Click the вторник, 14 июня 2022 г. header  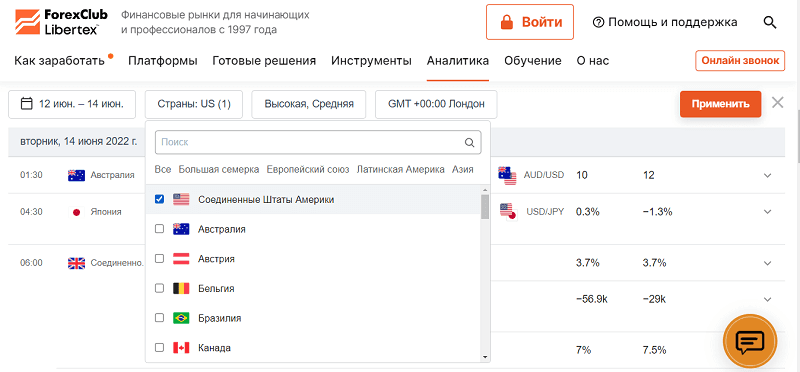click(x=79, y=142)
